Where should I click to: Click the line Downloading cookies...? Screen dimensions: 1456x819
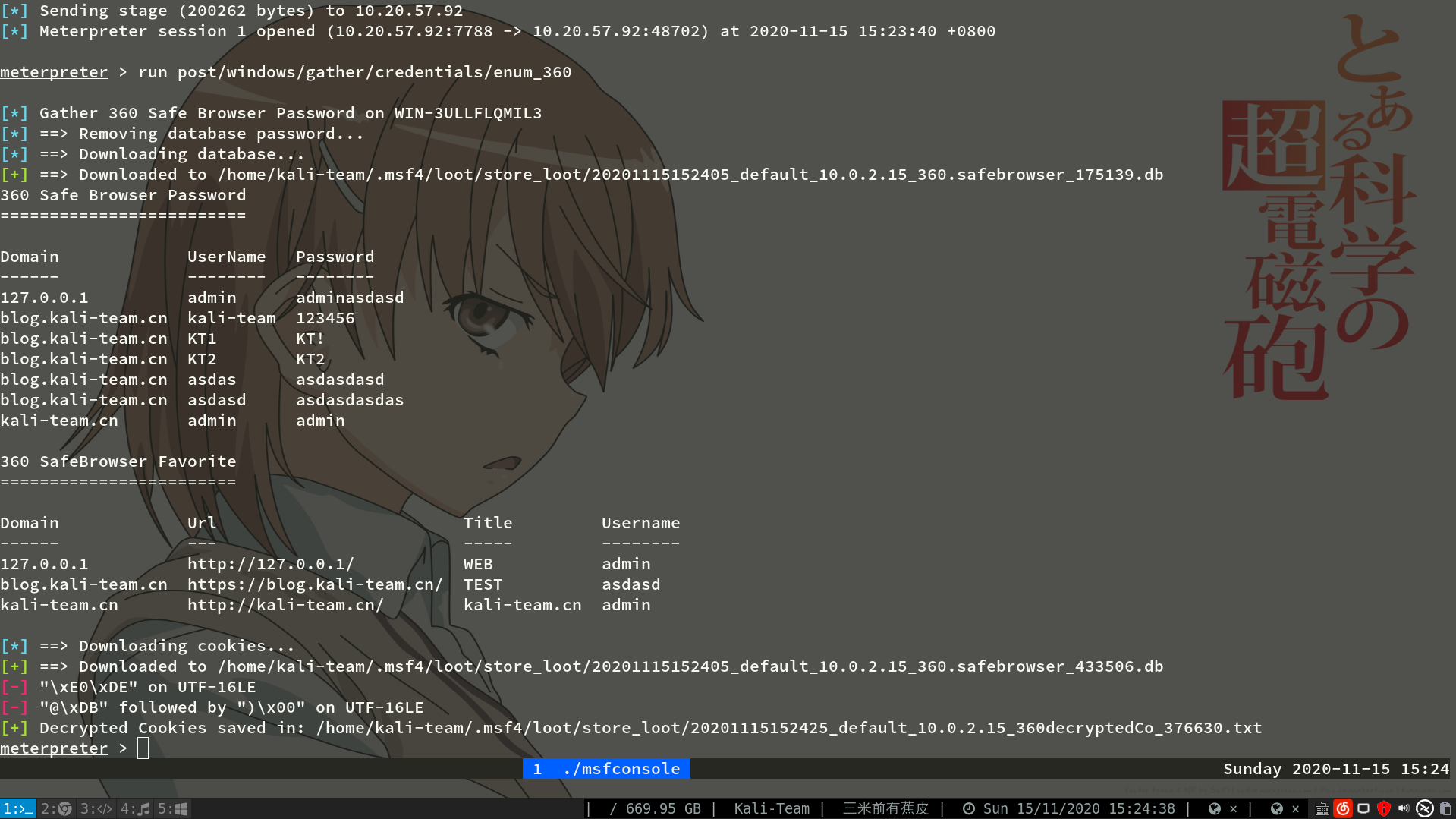point(148,646)
